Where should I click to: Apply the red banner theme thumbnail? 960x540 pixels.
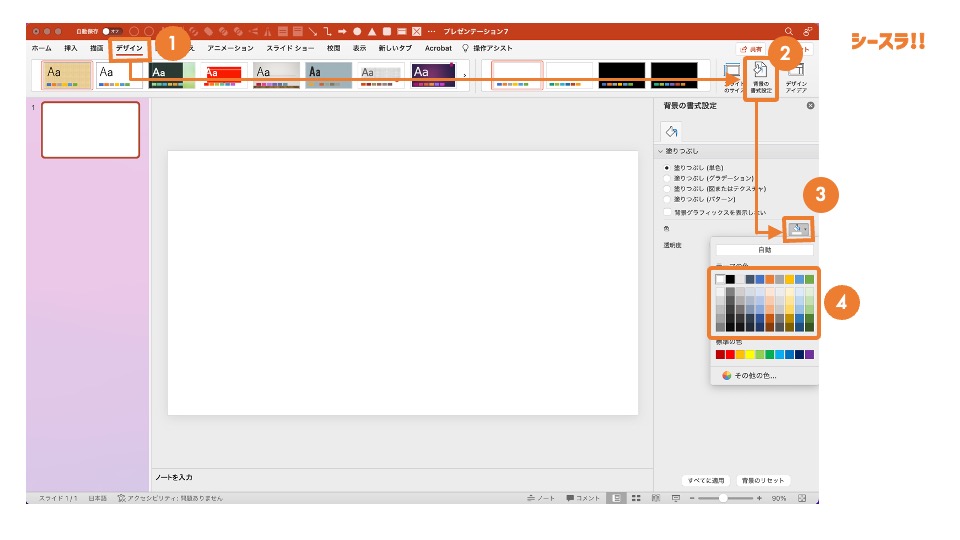[224, 75]
